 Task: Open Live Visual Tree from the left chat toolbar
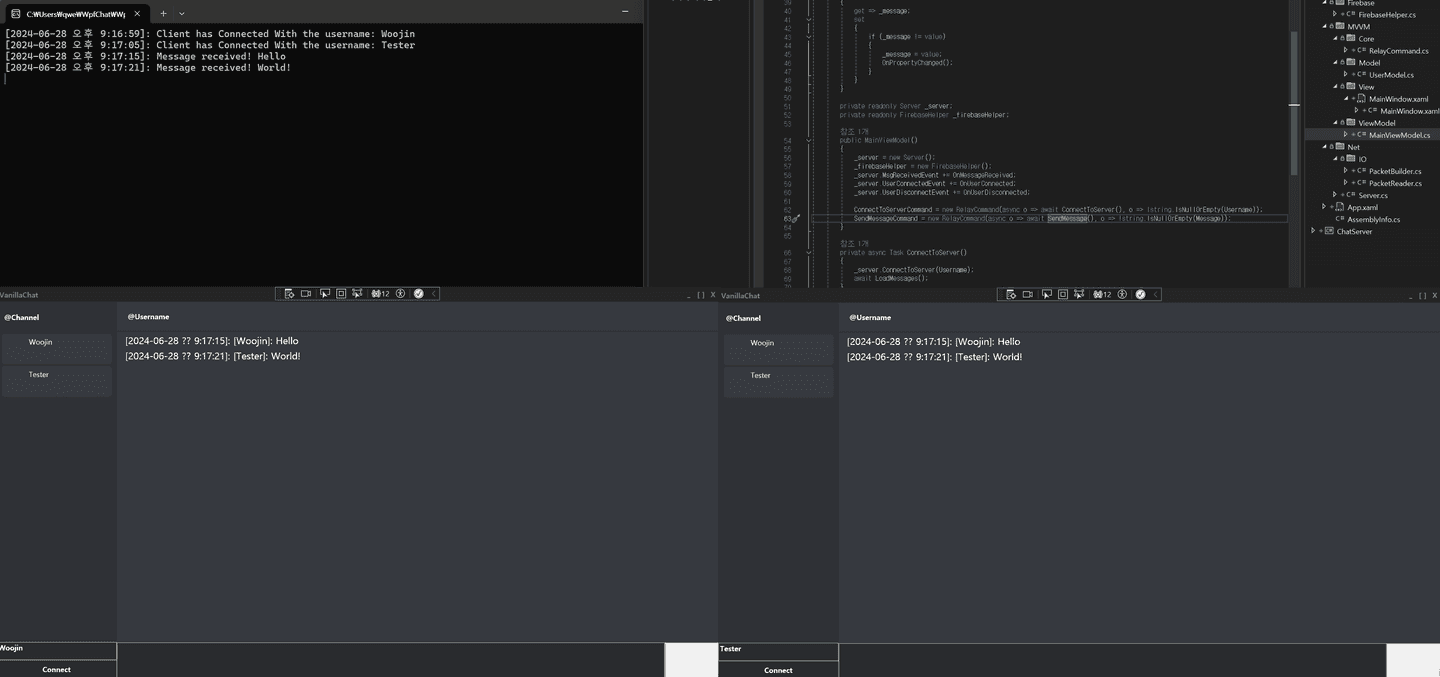290,293
